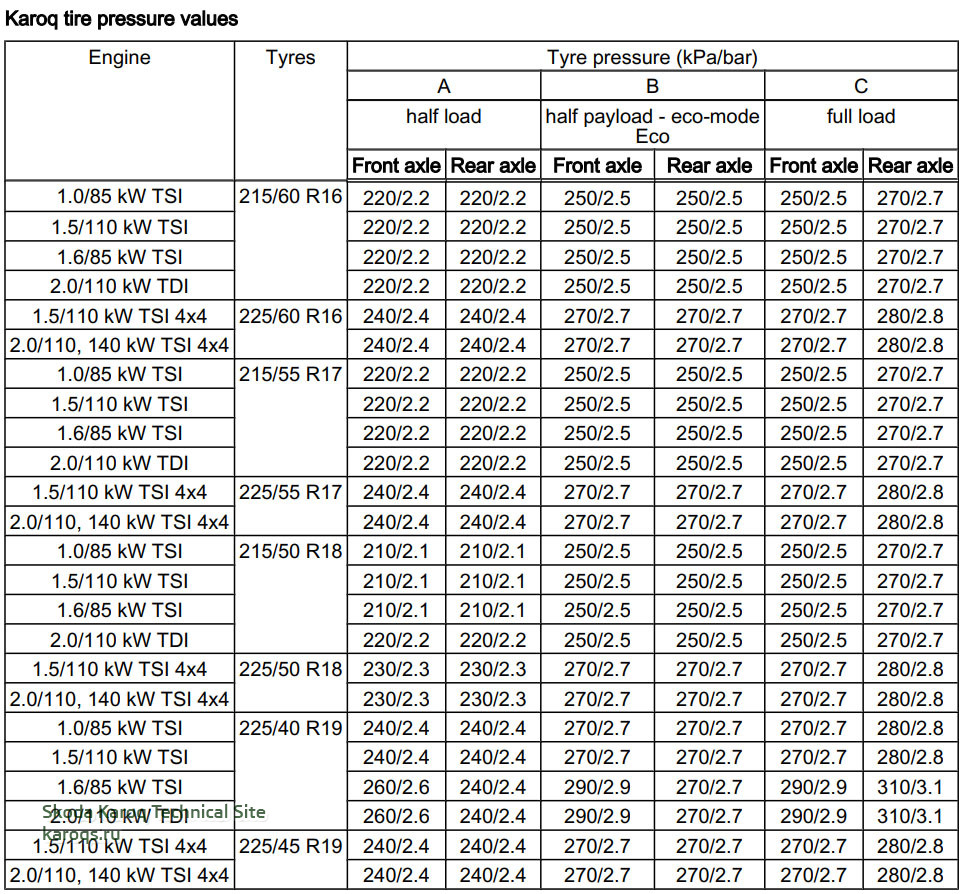Click '280/2.8' in the 225/55 R17 row
This screenshot has height=894, width=964.
(910, 492)
